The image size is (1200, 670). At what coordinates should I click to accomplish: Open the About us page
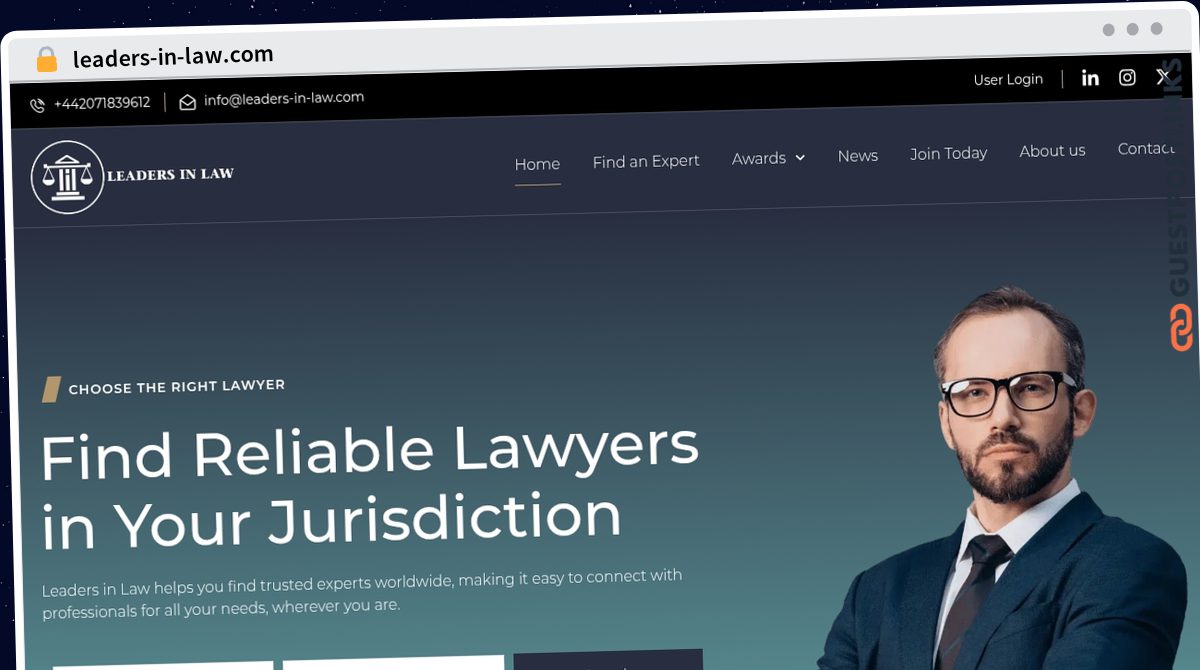coord(1052,151)
